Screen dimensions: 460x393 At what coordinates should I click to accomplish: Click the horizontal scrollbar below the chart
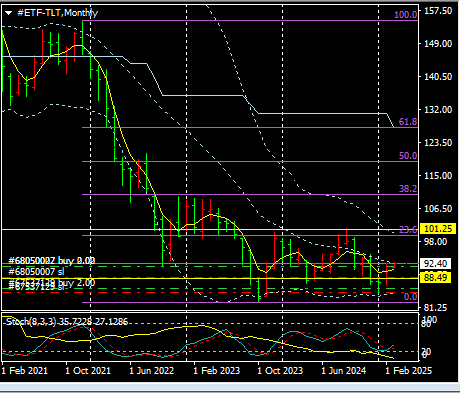pos(230,387)
